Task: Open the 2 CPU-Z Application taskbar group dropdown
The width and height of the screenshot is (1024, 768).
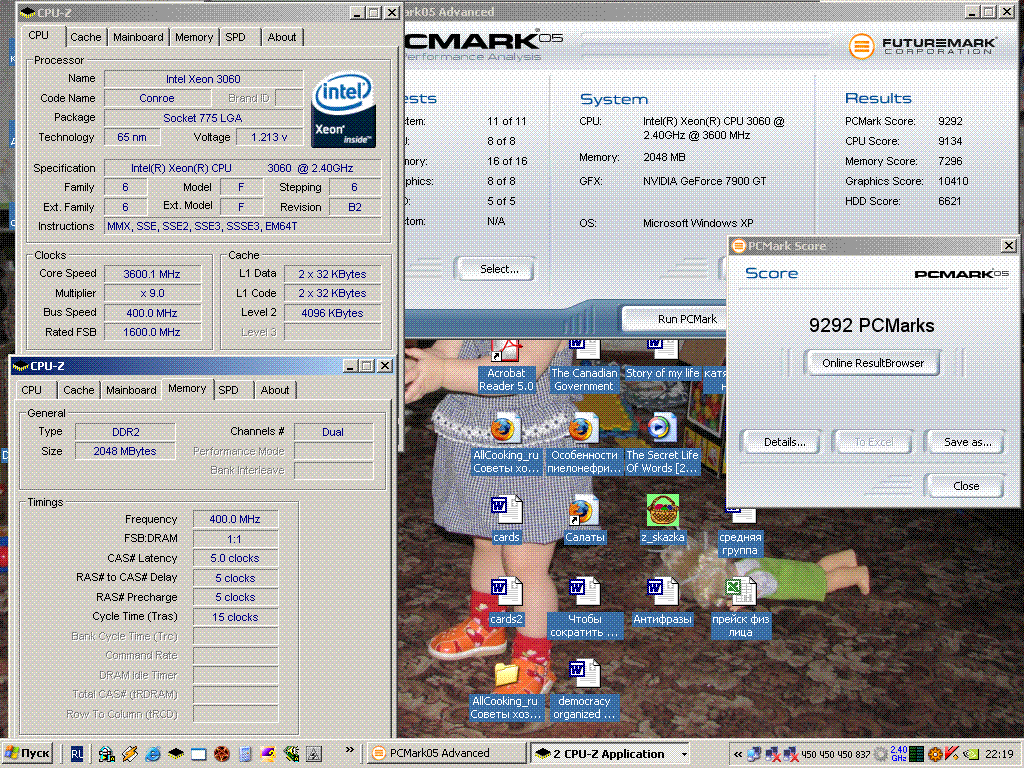Action: [684, 754]
